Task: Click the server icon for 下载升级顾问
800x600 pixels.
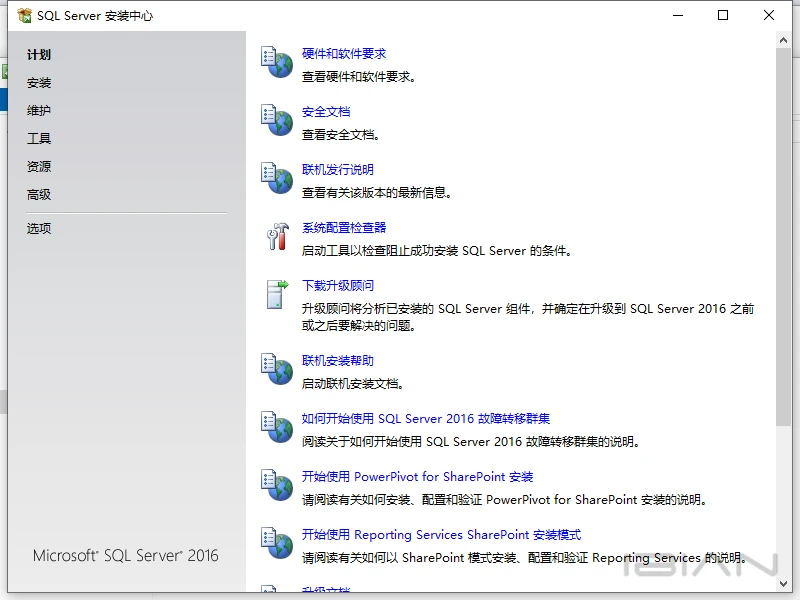Action: [x=278, y=294]
